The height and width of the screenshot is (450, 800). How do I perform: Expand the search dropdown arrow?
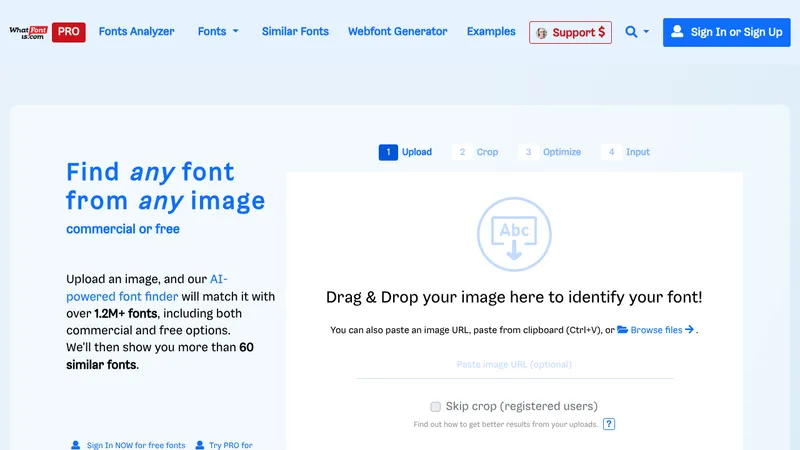[x=646, y=32]
